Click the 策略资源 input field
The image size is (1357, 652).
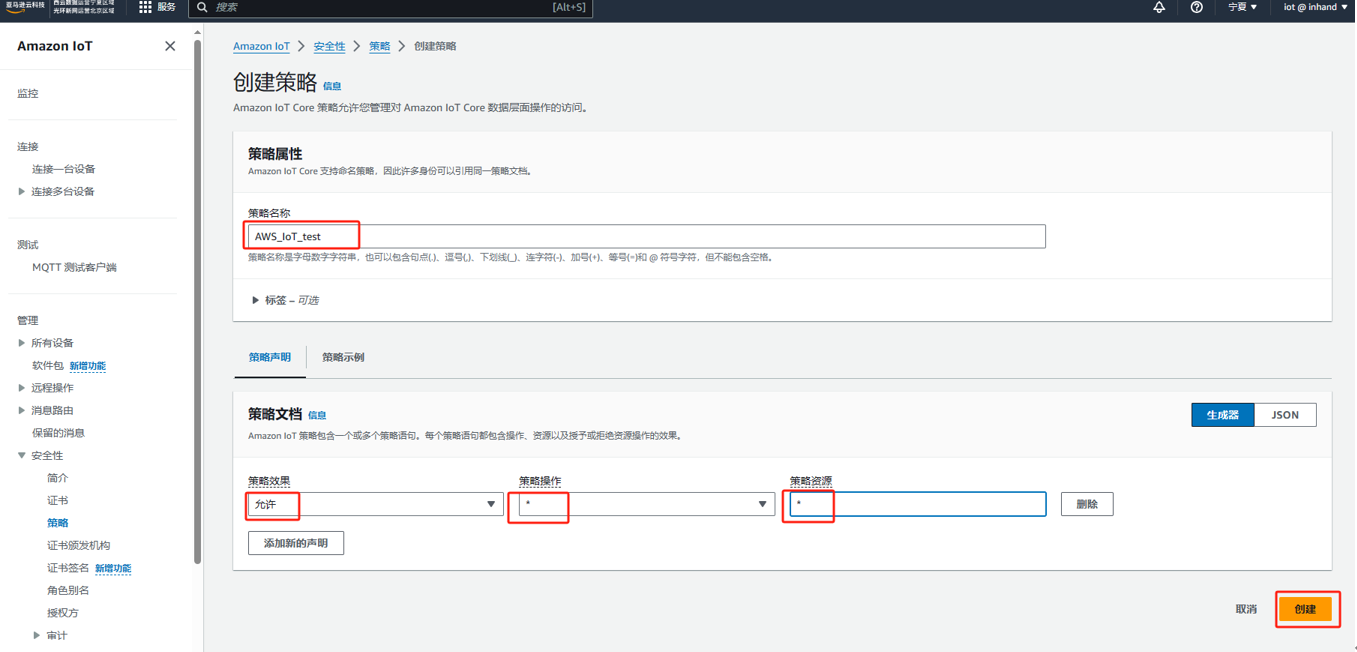(918, 504)
